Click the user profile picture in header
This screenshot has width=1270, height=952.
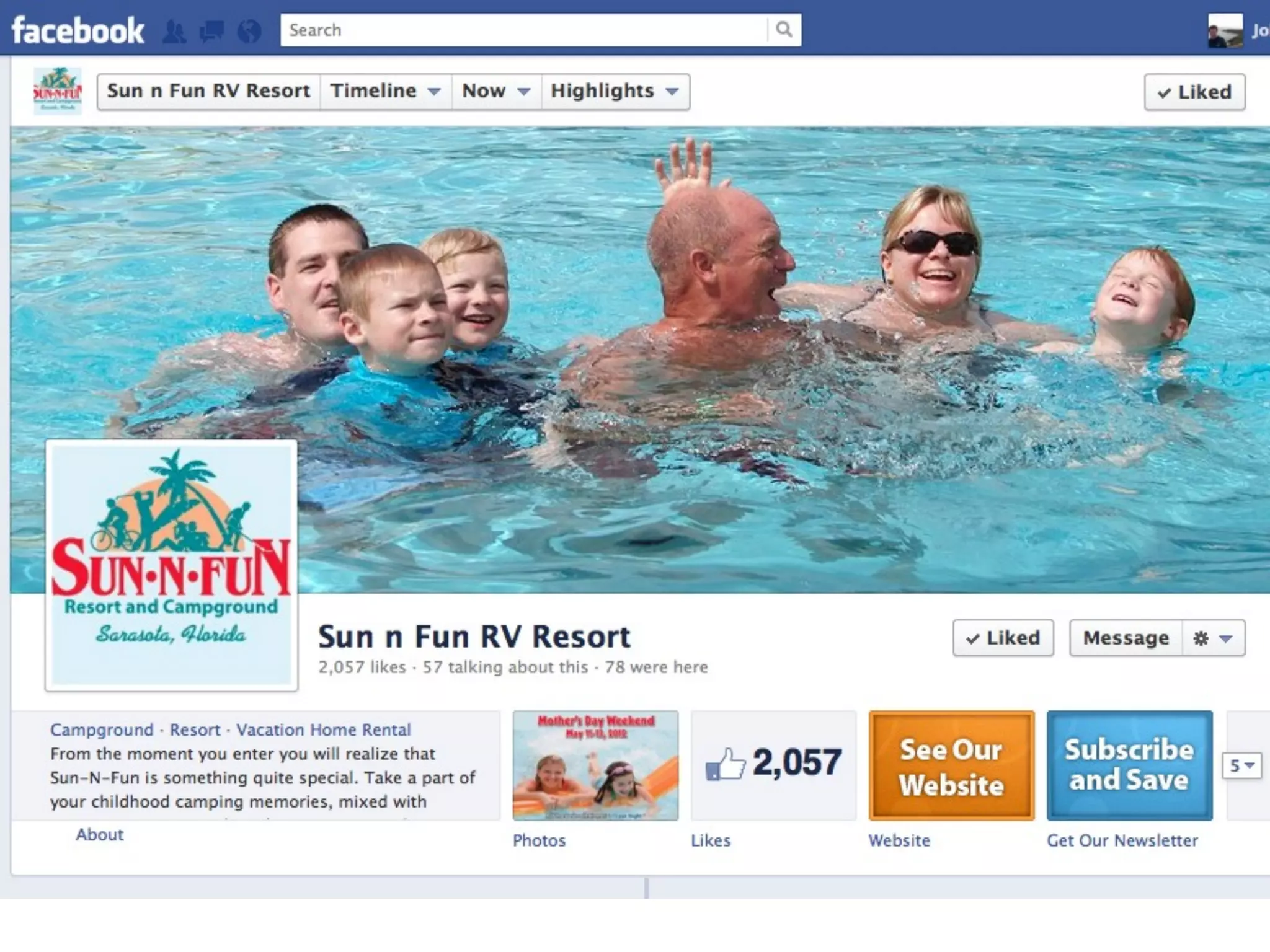(1225, 30)
